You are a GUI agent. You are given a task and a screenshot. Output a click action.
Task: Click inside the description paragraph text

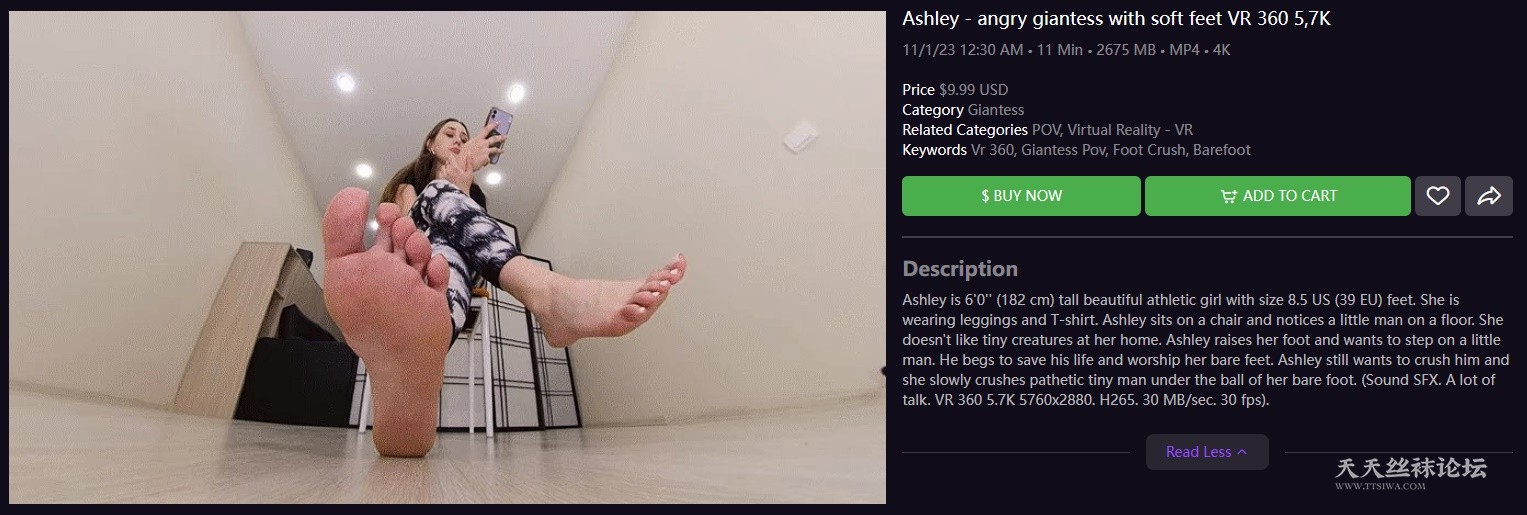point(1206,350)
